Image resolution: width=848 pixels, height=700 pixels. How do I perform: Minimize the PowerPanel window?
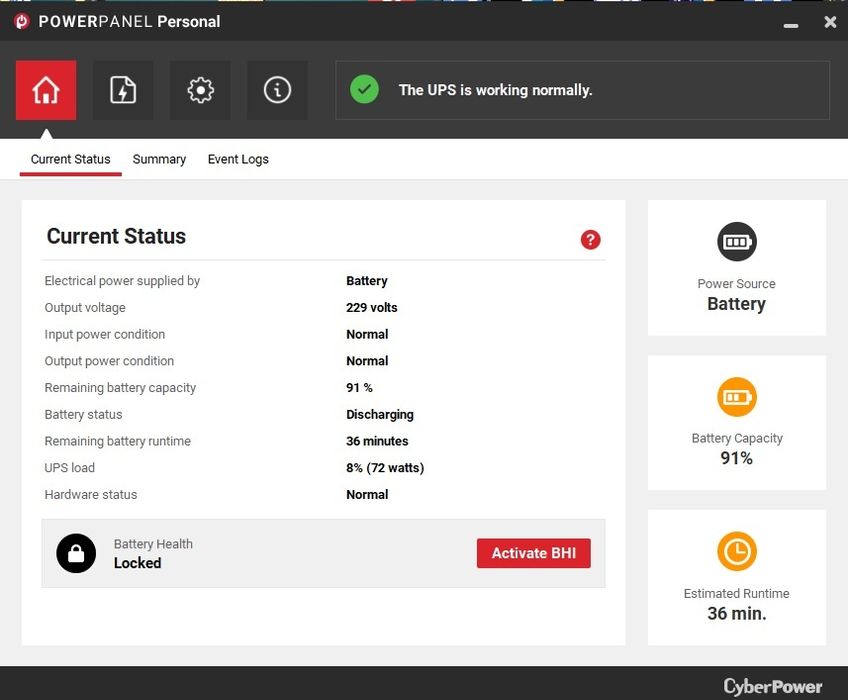[x=791, y=25]
